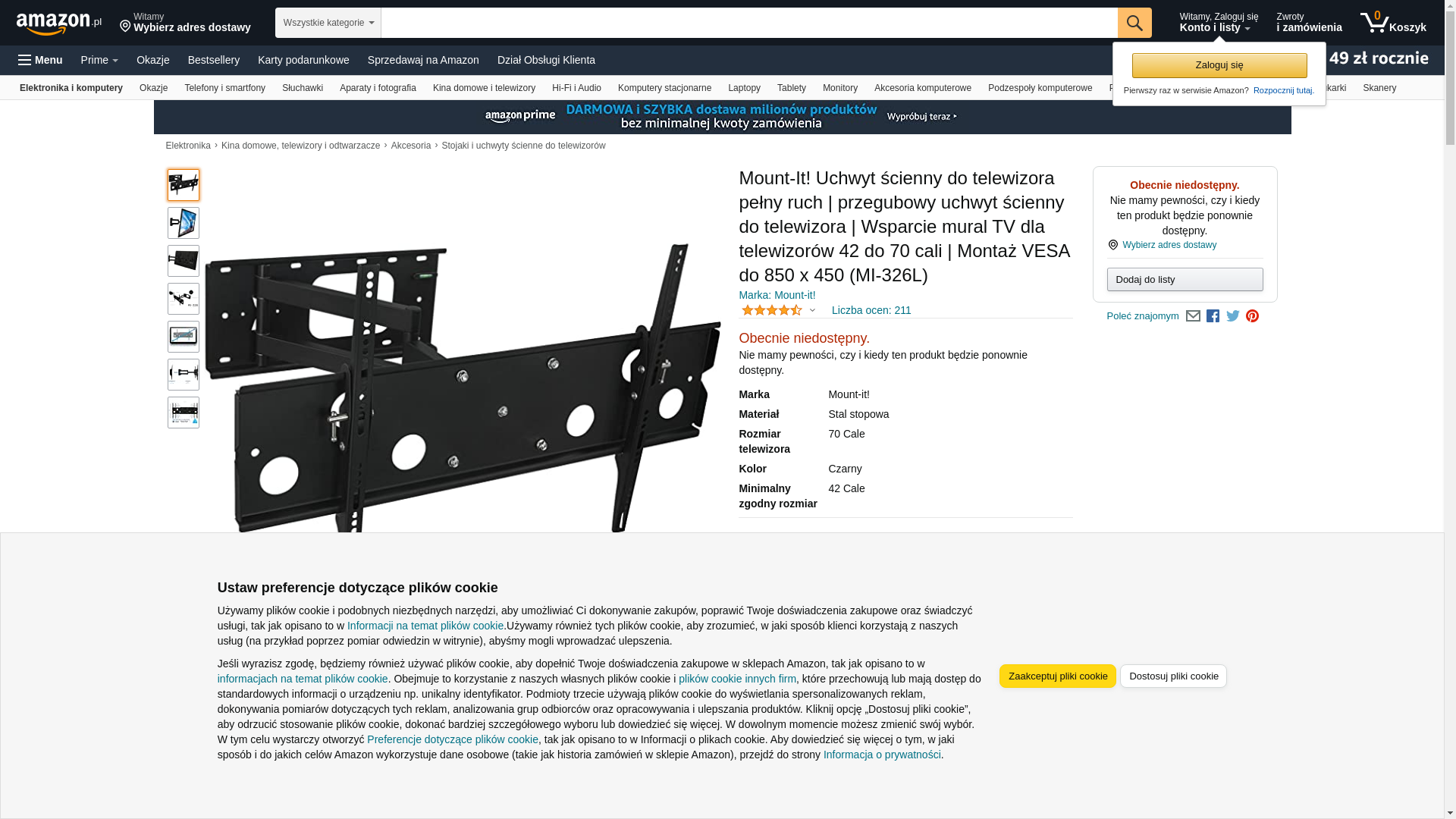The height and width of the screenshot is (819, 1456).
Task: Click into the Amazon search input field
Action: 749,23
